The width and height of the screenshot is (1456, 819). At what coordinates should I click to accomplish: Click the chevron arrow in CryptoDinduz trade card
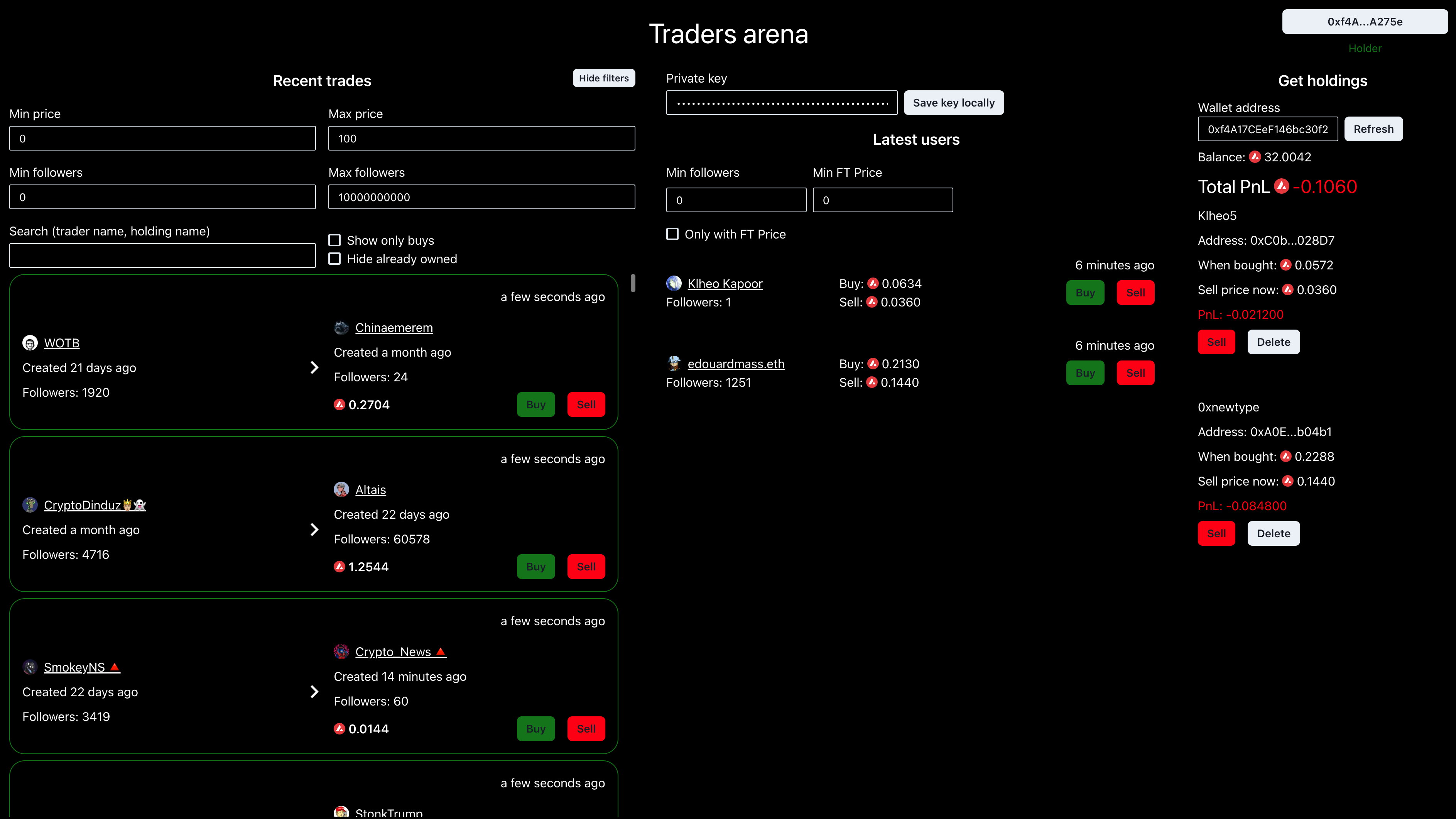tap(314, 530)
